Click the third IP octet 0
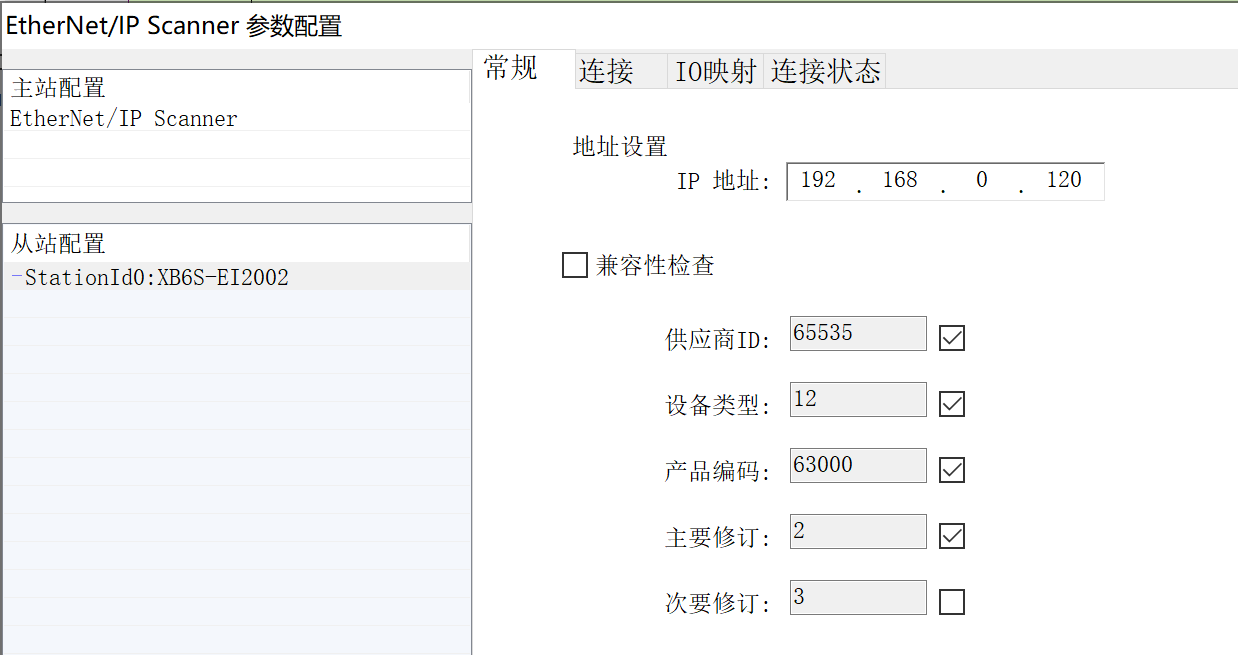The image size is (1238, 655). tap(981, 181)
